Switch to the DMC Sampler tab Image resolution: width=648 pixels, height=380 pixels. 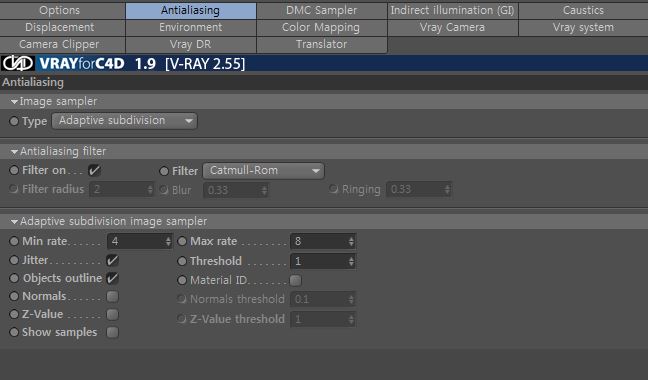pyautogui.click(x=322, y=10)
